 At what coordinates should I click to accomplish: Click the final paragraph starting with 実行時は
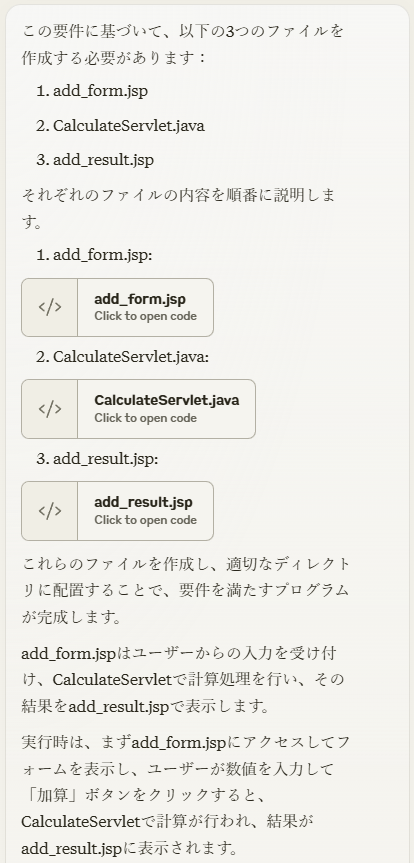pyautogui.click(x=186, y=795)
